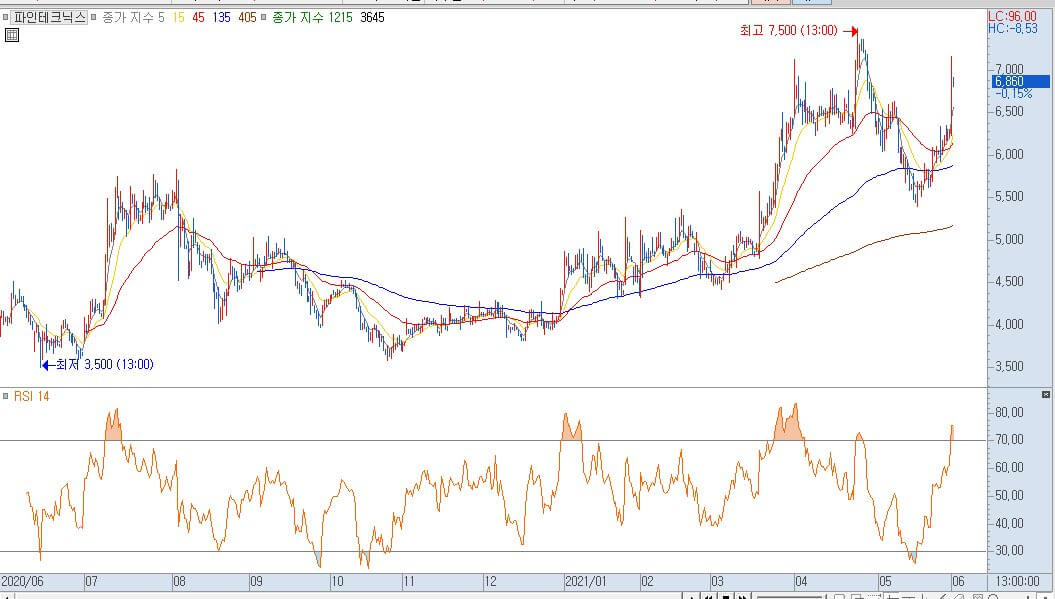
Task: Click the blue 6,860 current price tag
Action: tap(1020, 81)
